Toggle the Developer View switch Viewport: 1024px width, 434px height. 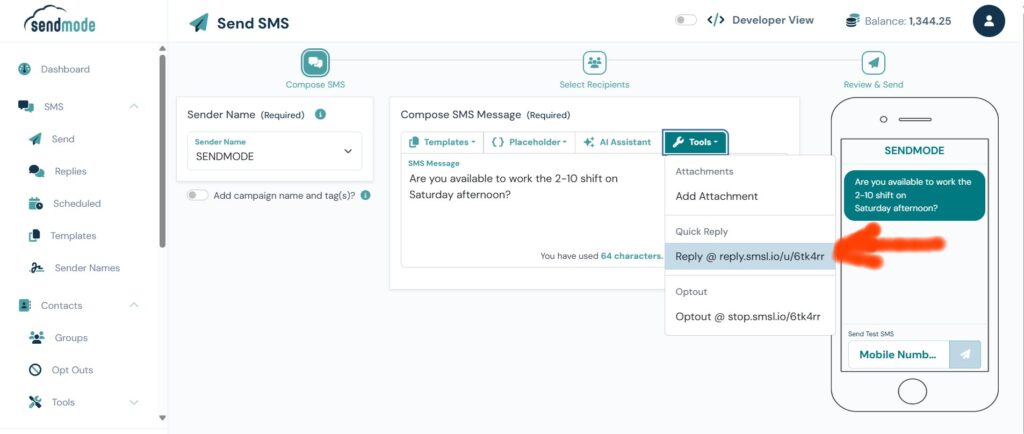point(686,20)
